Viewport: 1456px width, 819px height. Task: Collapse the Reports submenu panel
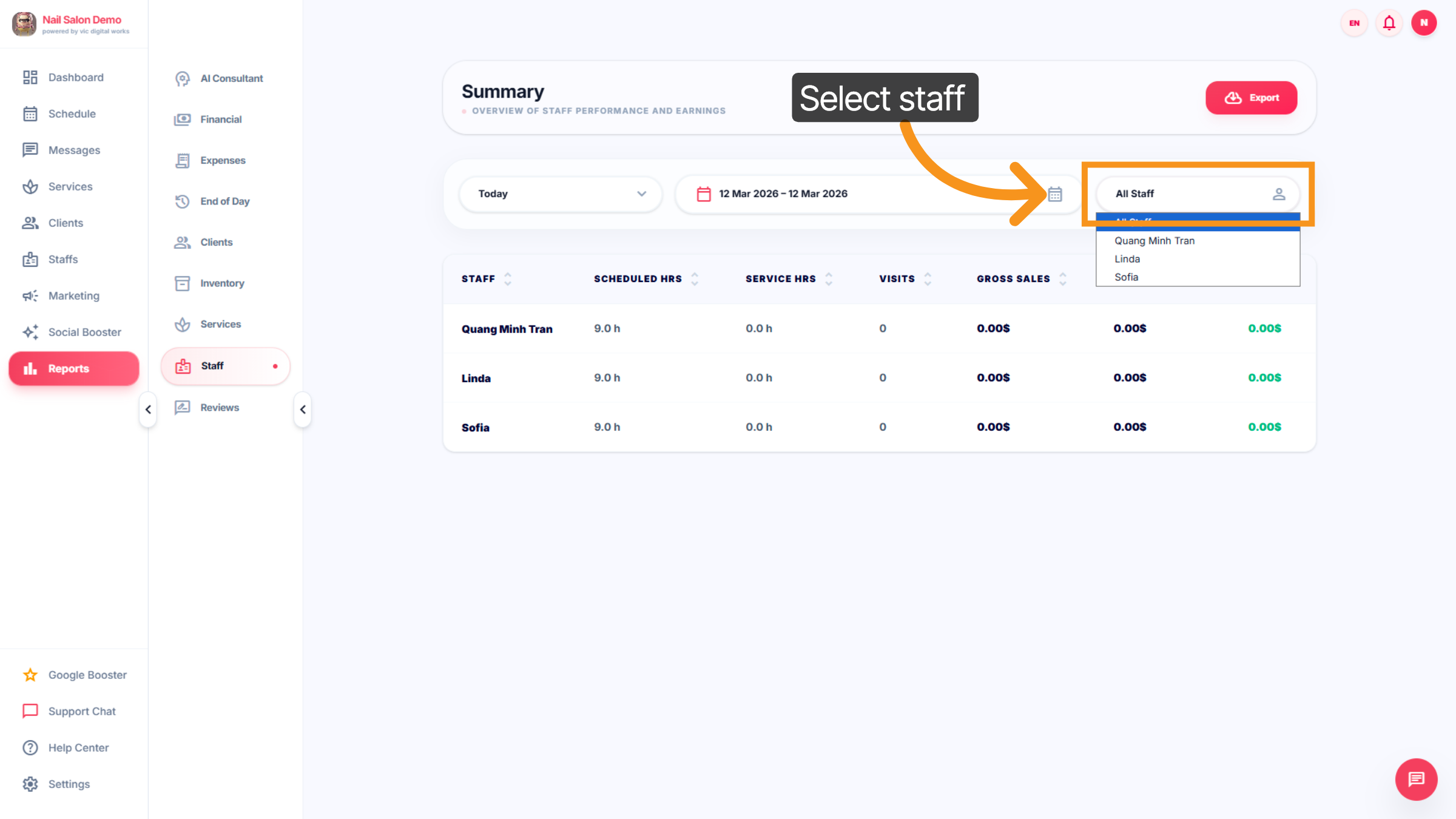coord(303,409)
